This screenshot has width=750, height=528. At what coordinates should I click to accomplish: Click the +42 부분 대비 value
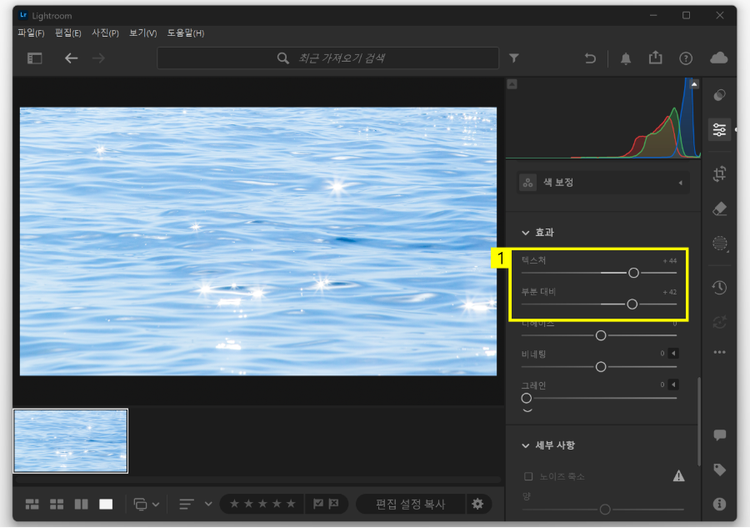tap(670, 292)
